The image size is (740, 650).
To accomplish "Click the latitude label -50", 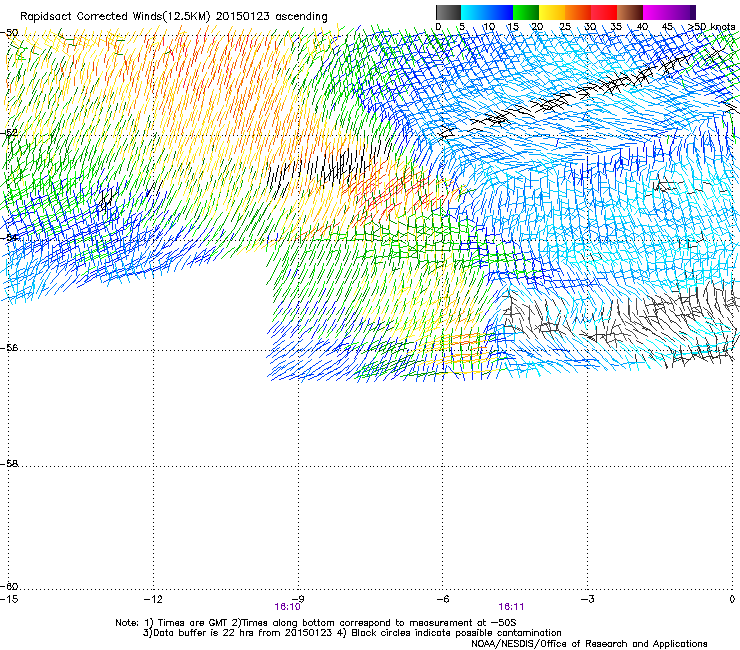I will tap(9, 33).
